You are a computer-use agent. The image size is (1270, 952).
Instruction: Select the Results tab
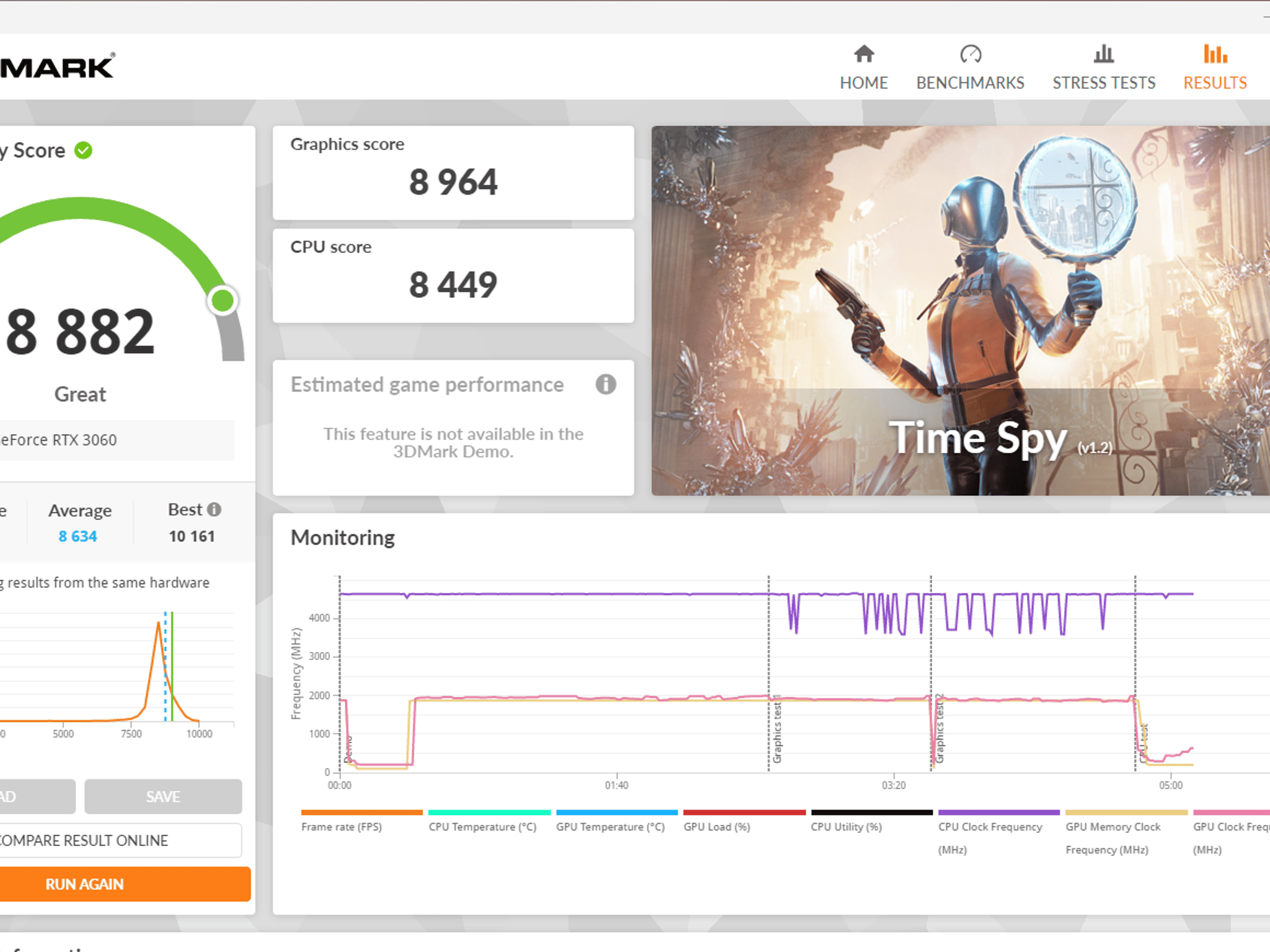tap(1214, 67)
